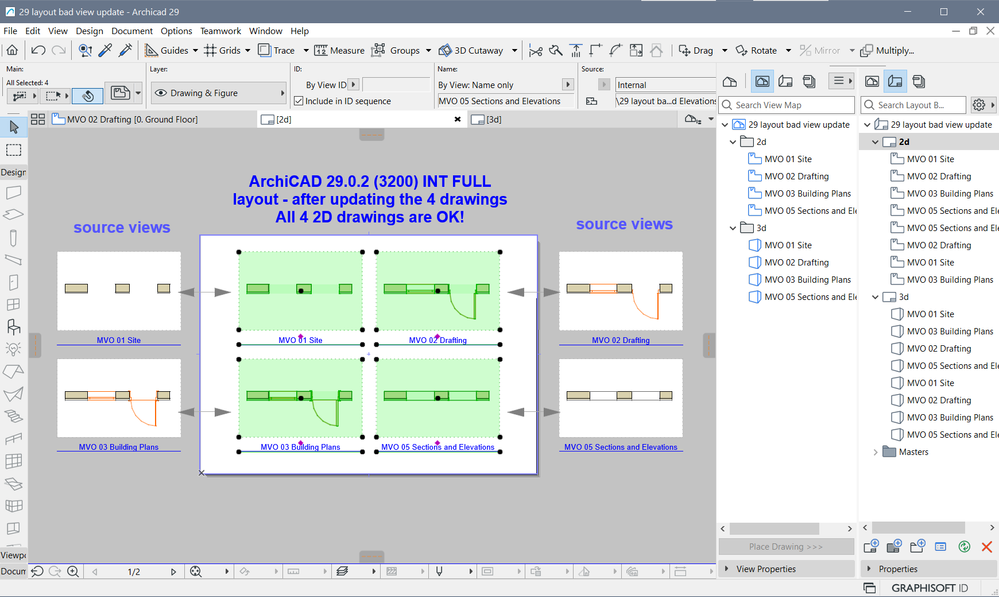Collapse 2d folder in View Map

coord(733,142)
